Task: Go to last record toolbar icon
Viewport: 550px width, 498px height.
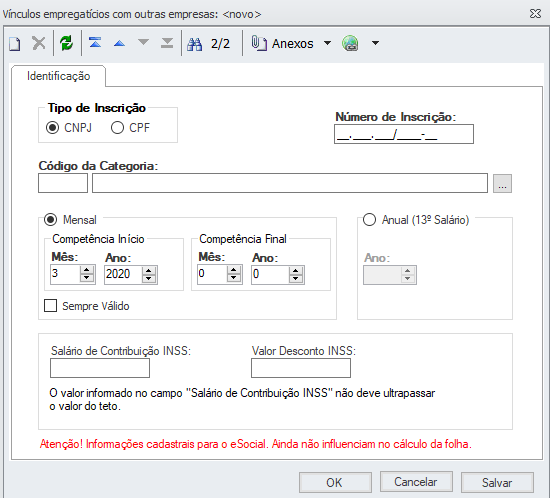Action: [167, 43]
